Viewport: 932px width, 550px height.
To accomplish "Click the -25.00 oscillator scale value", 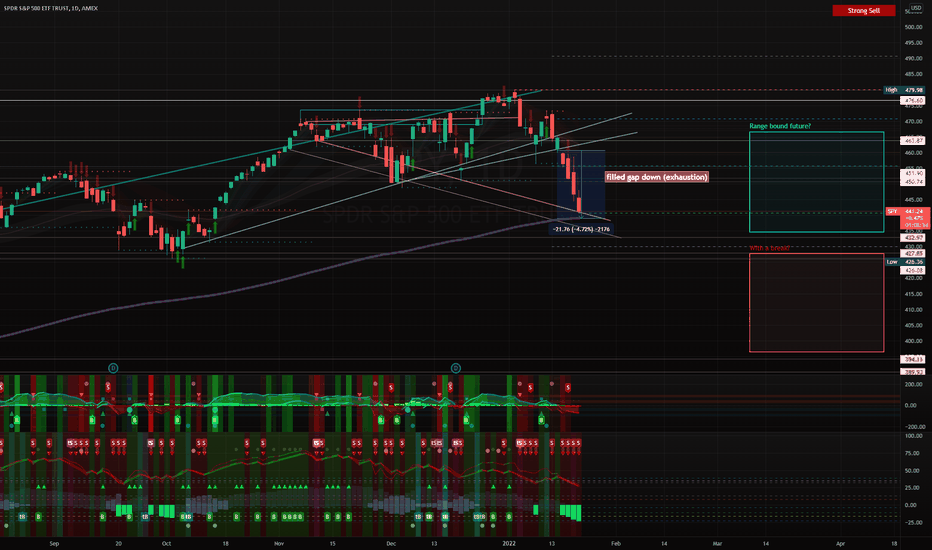I will (x=914, y=523).
